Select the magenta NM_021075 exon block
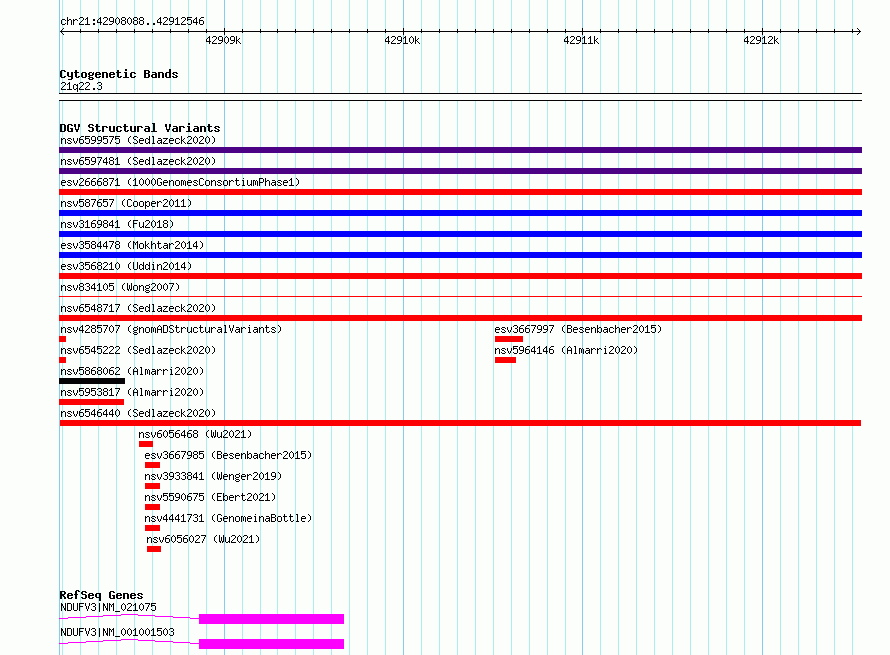 271,619
